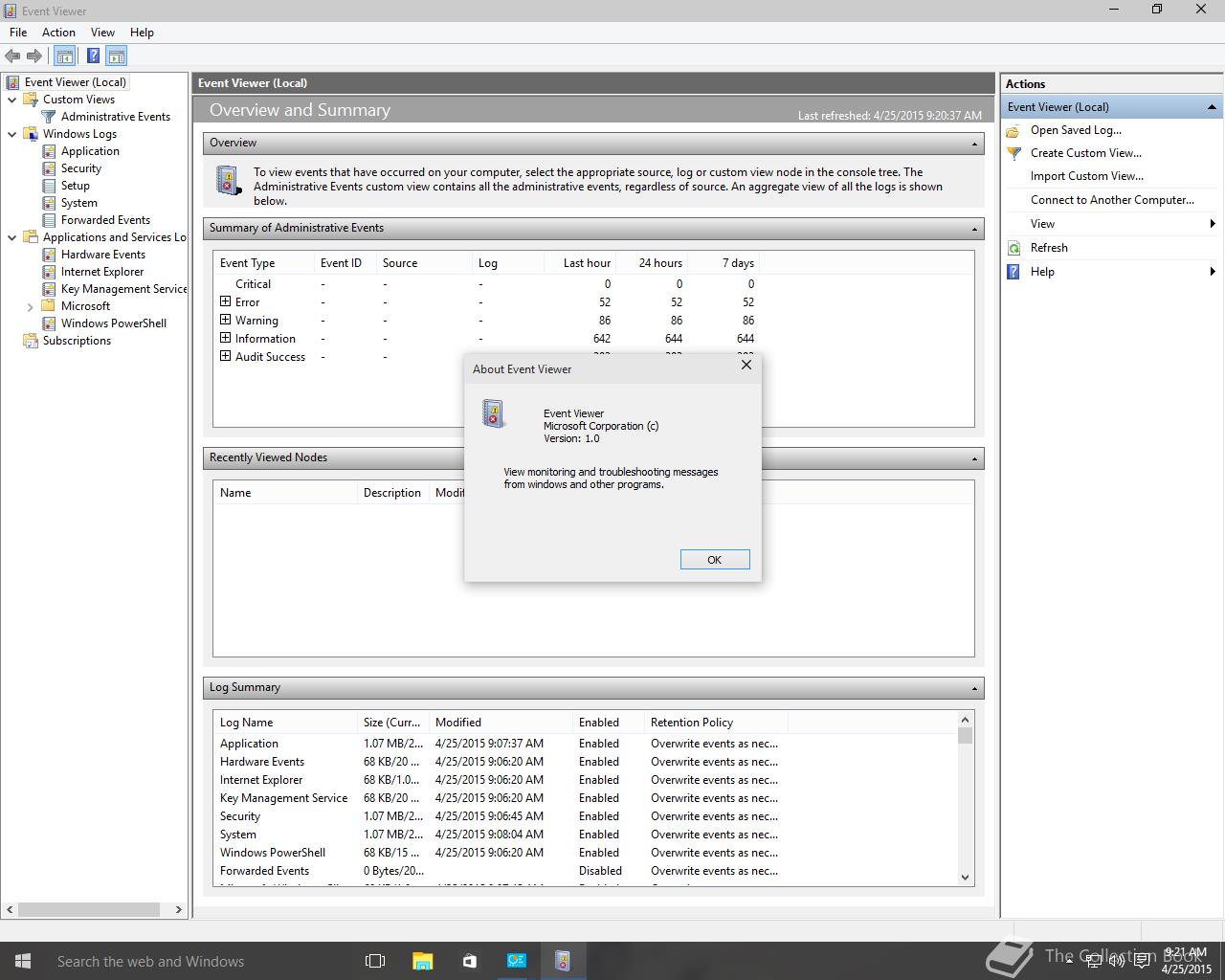Click the Log Name column header

coord(285,723)
